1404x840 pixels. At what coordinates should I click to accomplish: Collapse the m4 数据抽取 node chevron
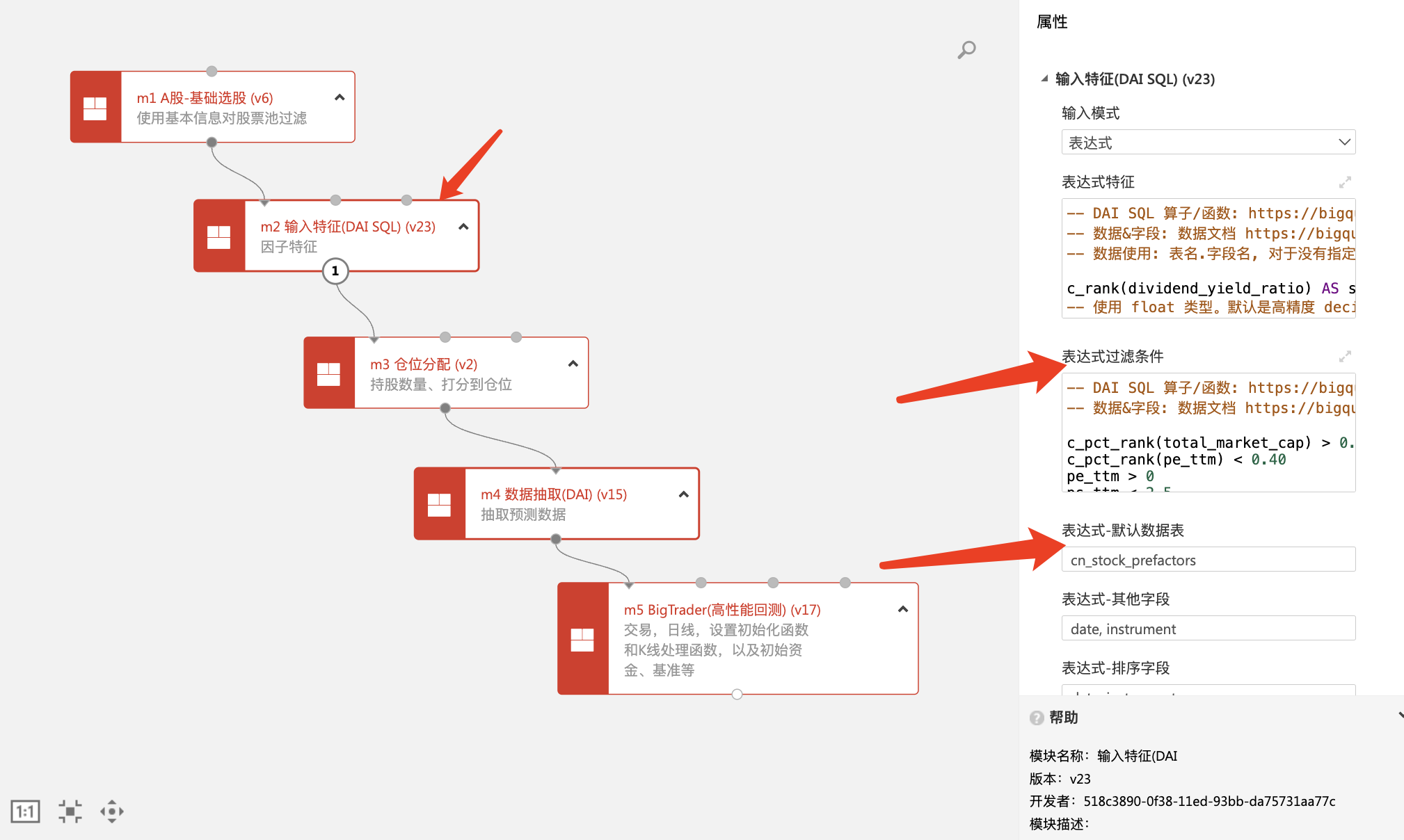click(683, 494)
